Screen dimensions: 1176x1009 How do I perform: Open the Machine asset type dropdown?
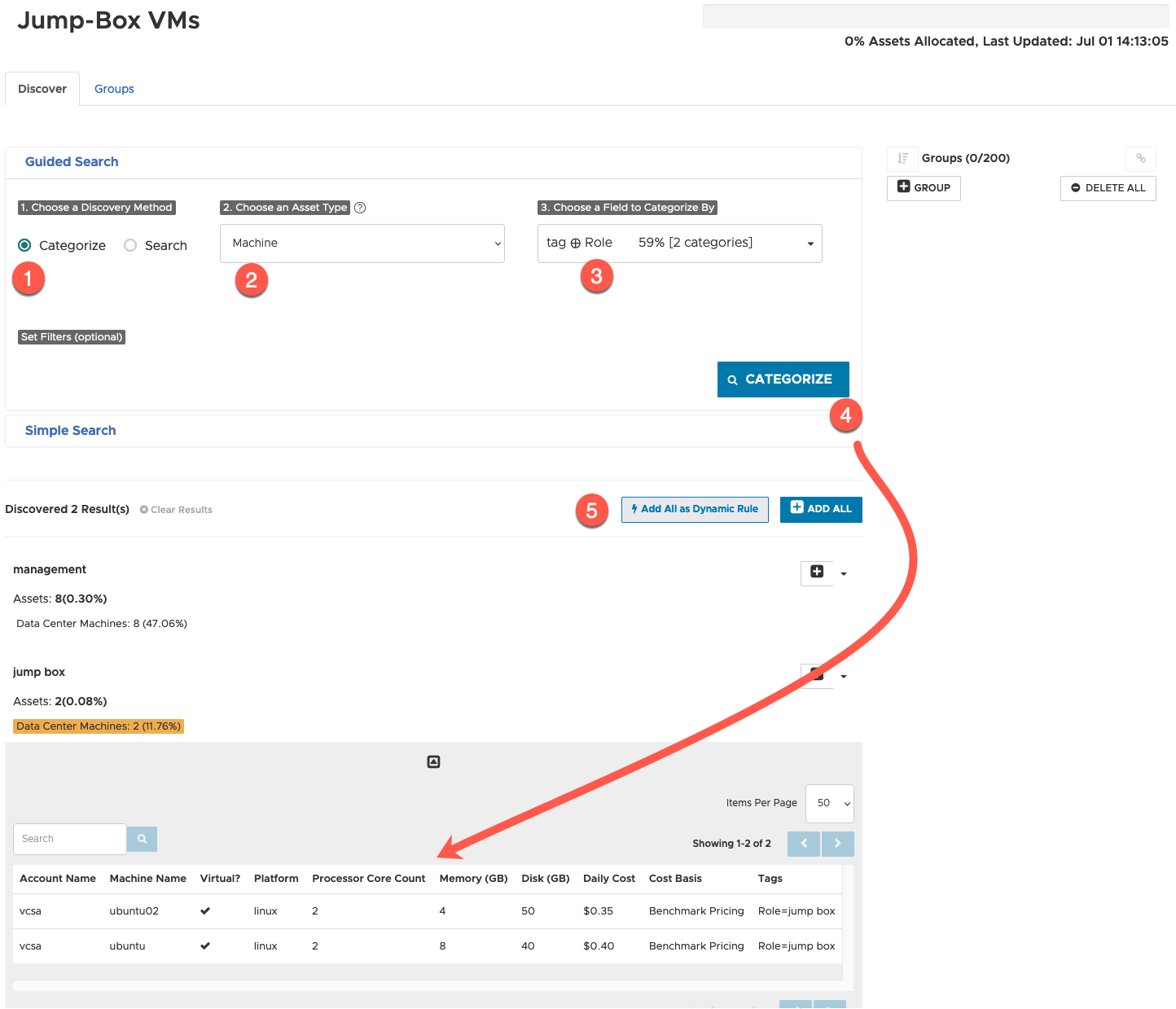click(x=362, y=243)
